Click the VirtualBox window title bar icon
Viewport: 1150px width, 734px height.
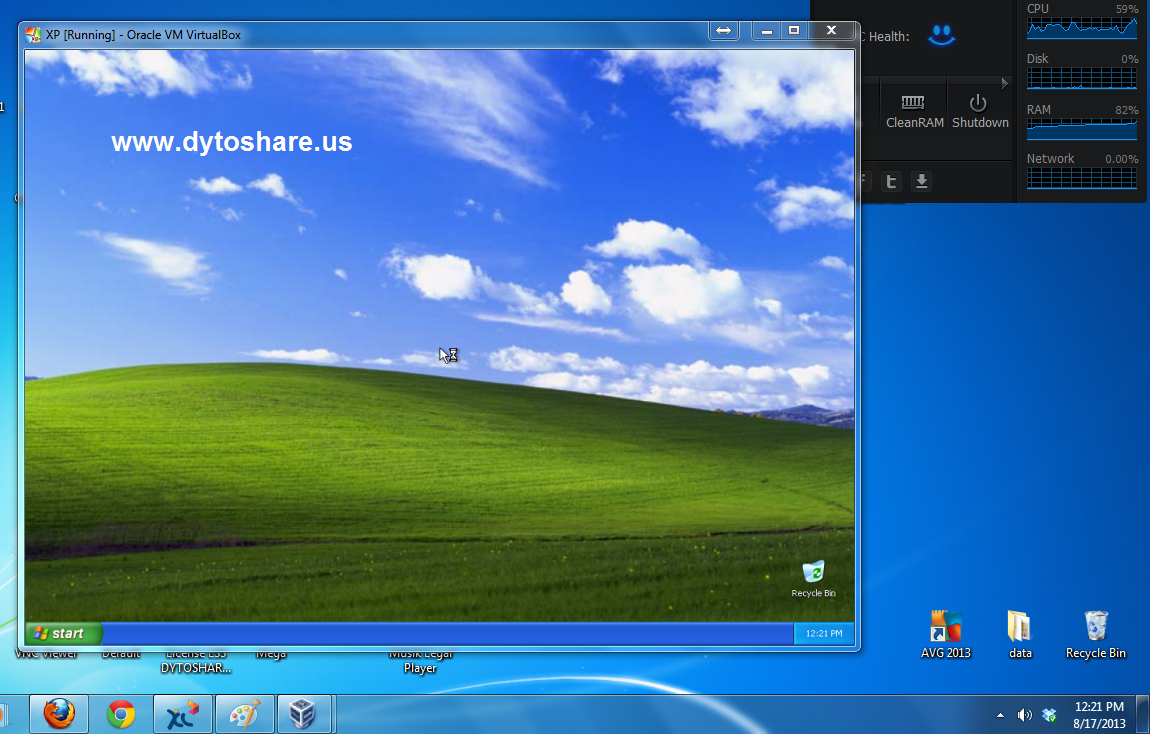(32, 34)
